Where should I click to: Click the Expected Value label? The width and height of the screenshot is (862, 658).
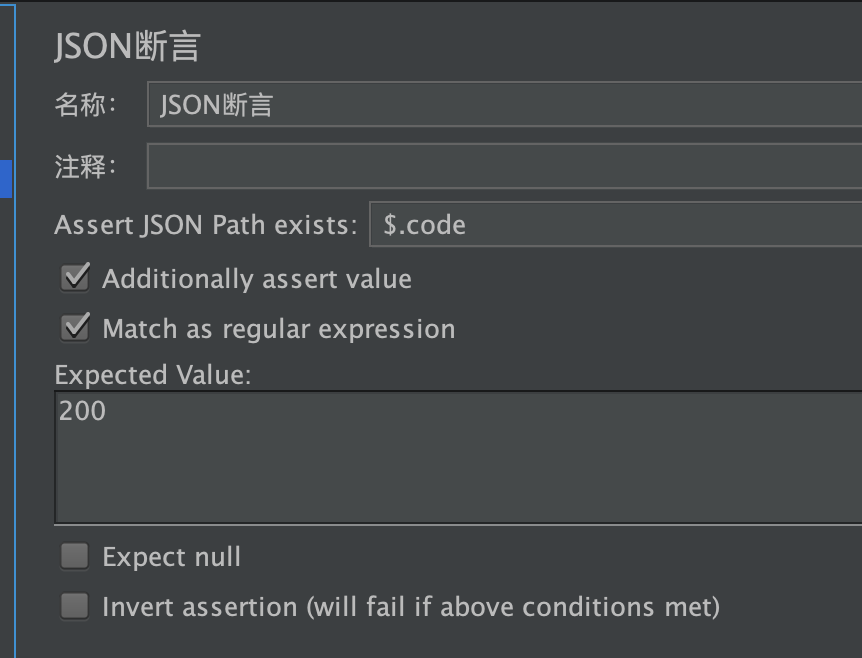point(153,375)
